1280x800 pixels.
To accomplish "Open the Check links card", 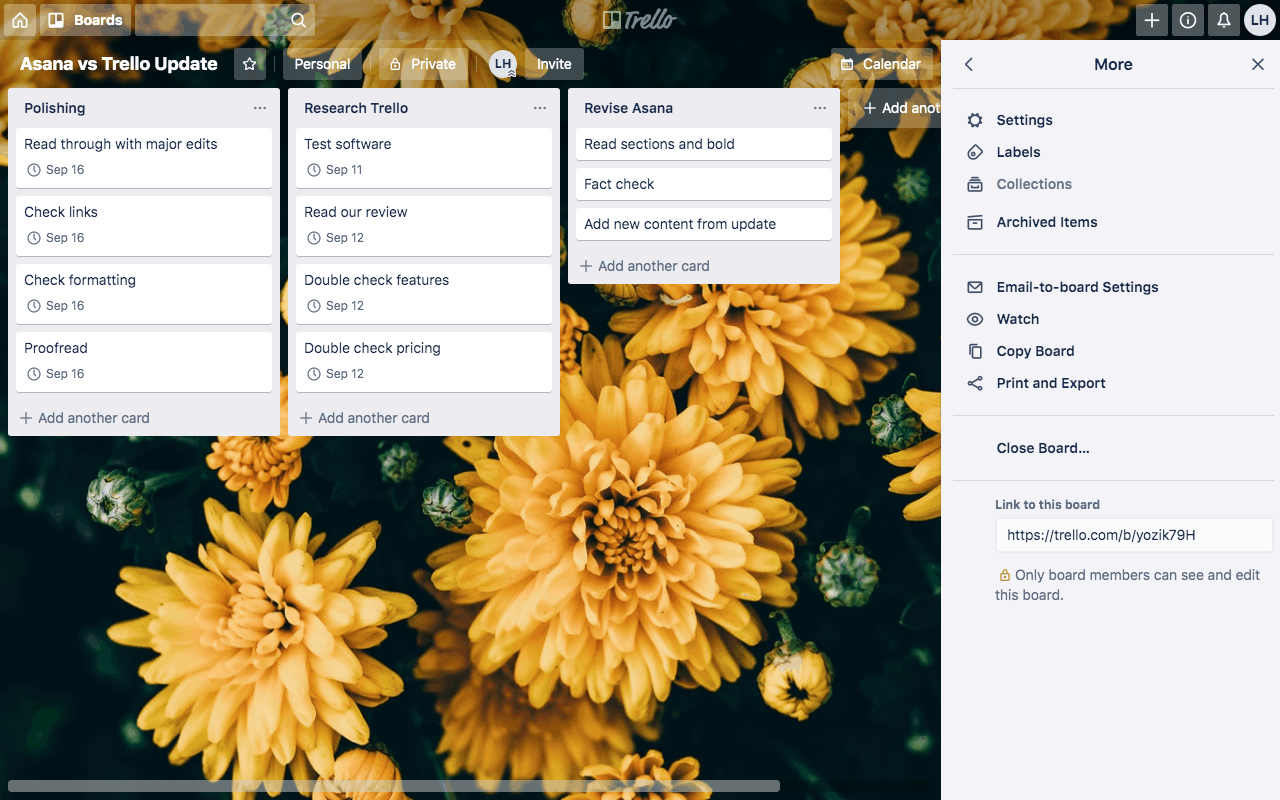I will point(144,225).
